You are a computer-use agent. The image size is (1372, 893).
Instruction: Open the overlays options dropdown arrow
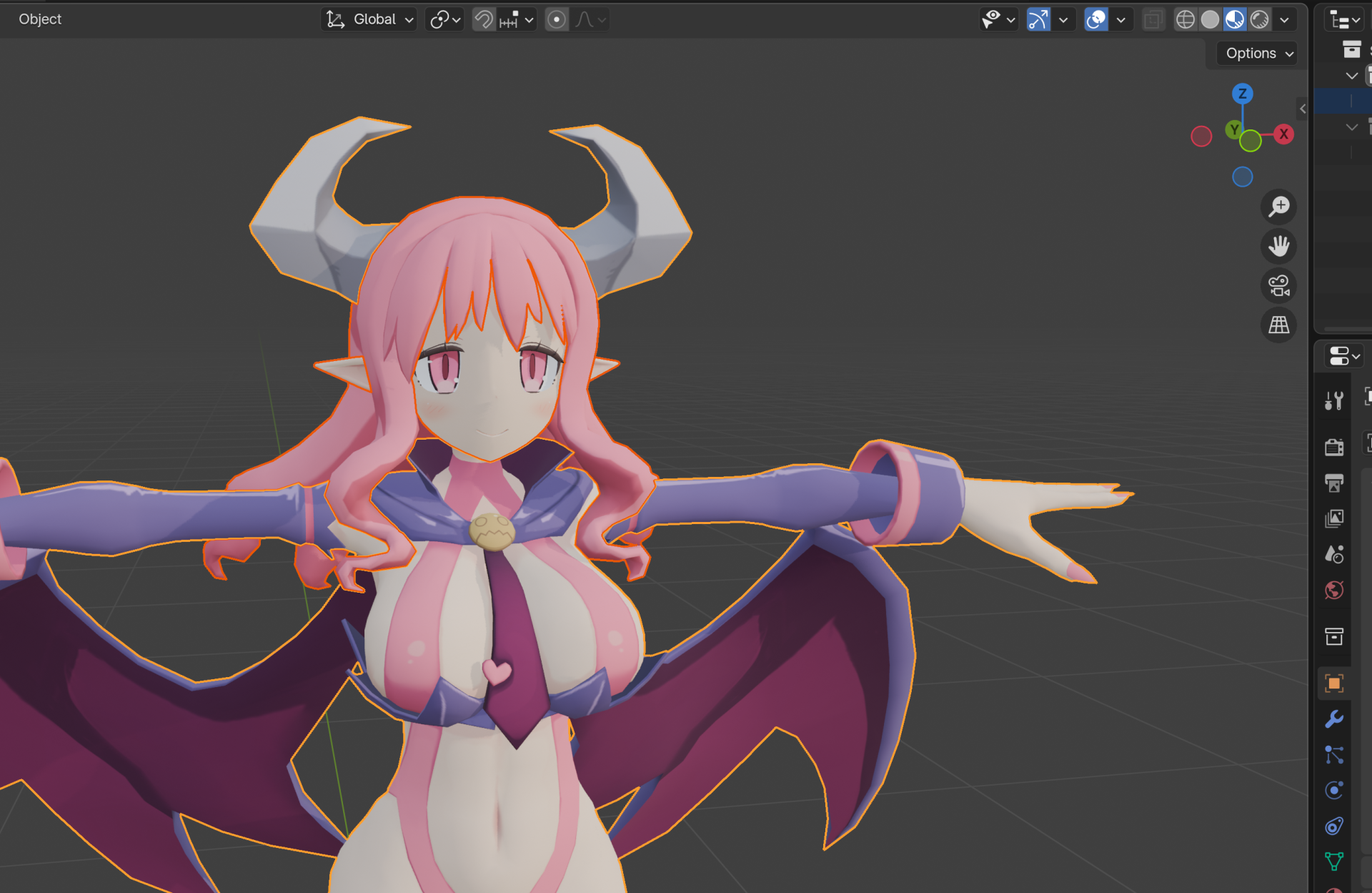[1121, 19]
